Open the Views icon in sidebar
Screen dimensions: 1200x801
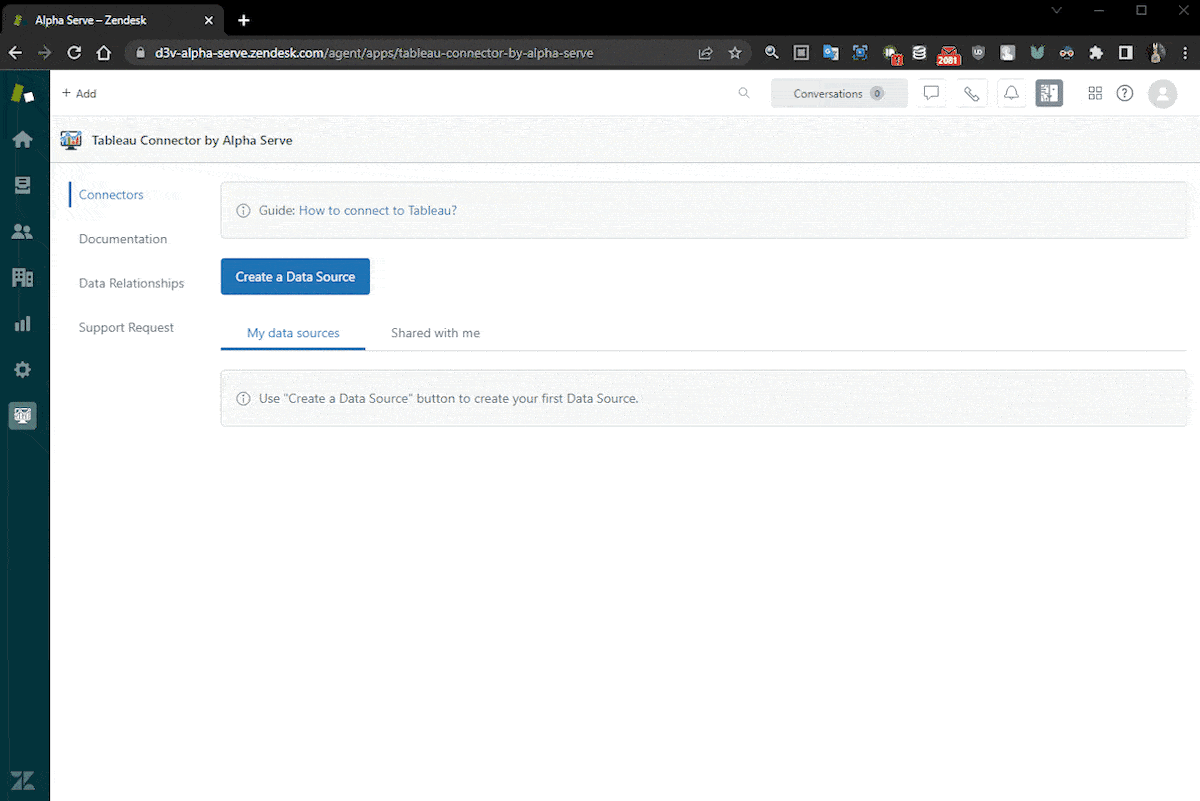click(x=22, y=185)
